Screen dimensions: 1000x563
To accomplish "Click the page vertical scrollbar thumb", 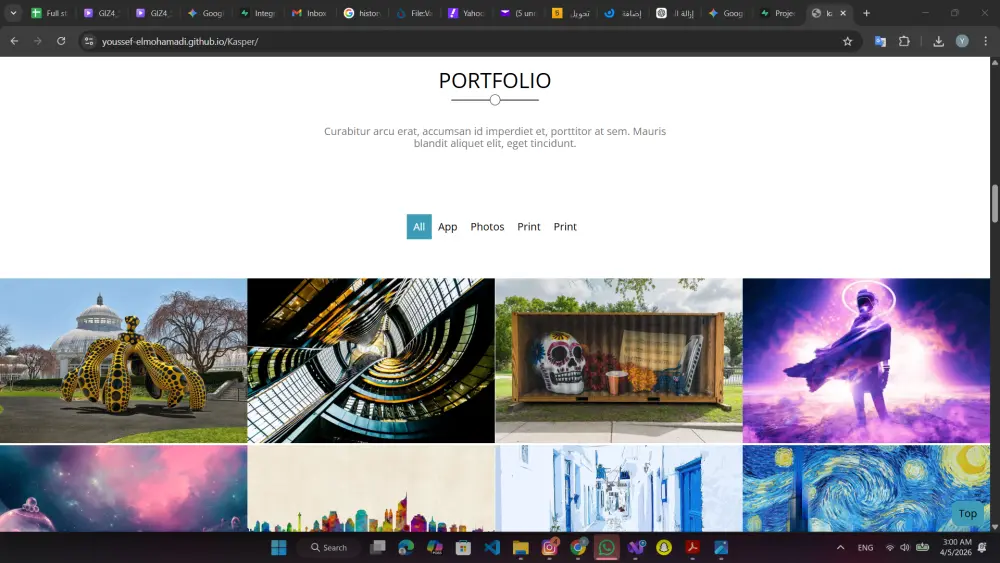I will pos(994,203).
